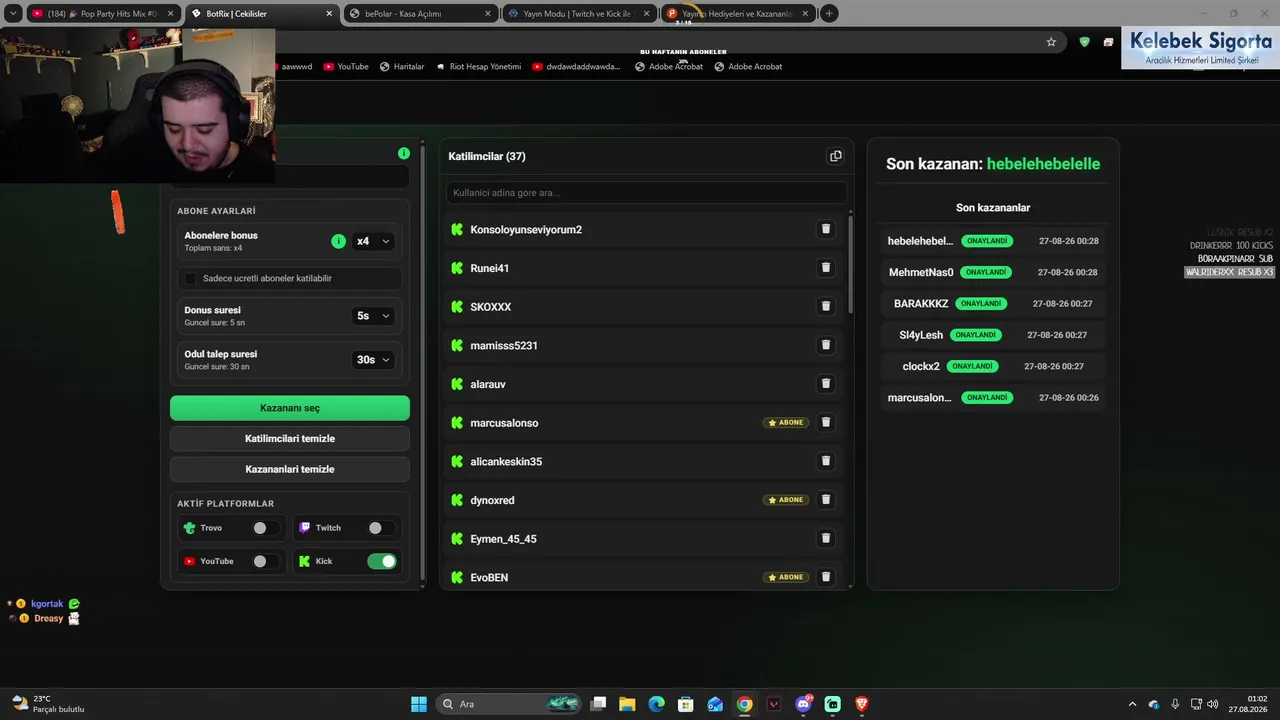
Task: Open the Riot Hesap Yönetimi bookmark
Action: (x=478, y=66)
